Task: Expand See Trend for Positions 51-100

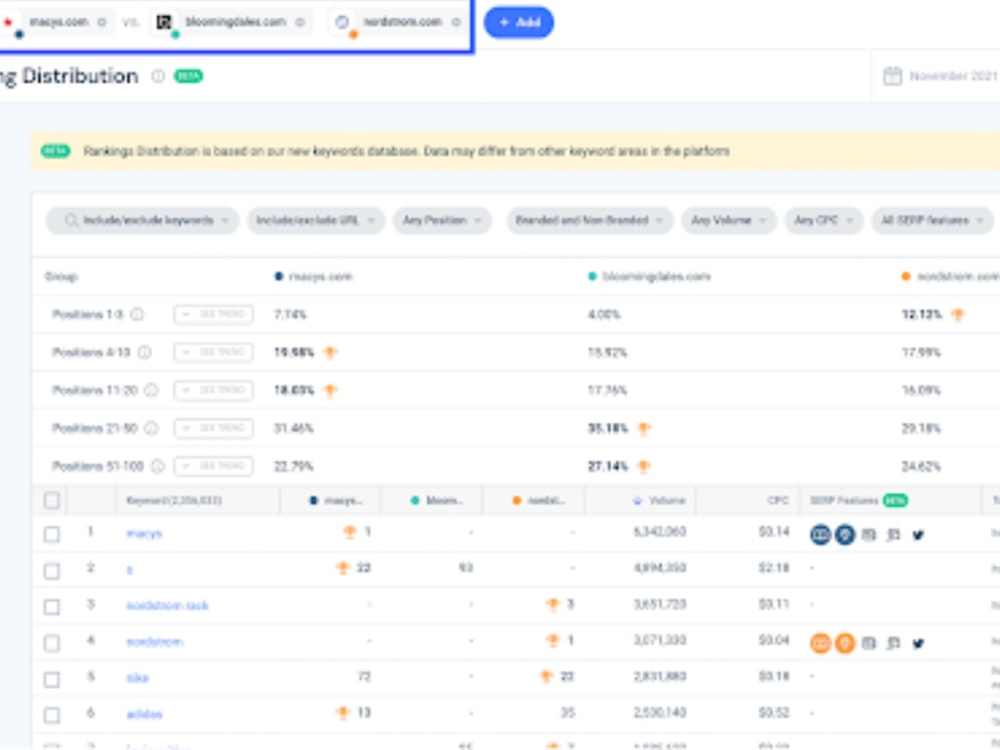Action: (214, 466)
